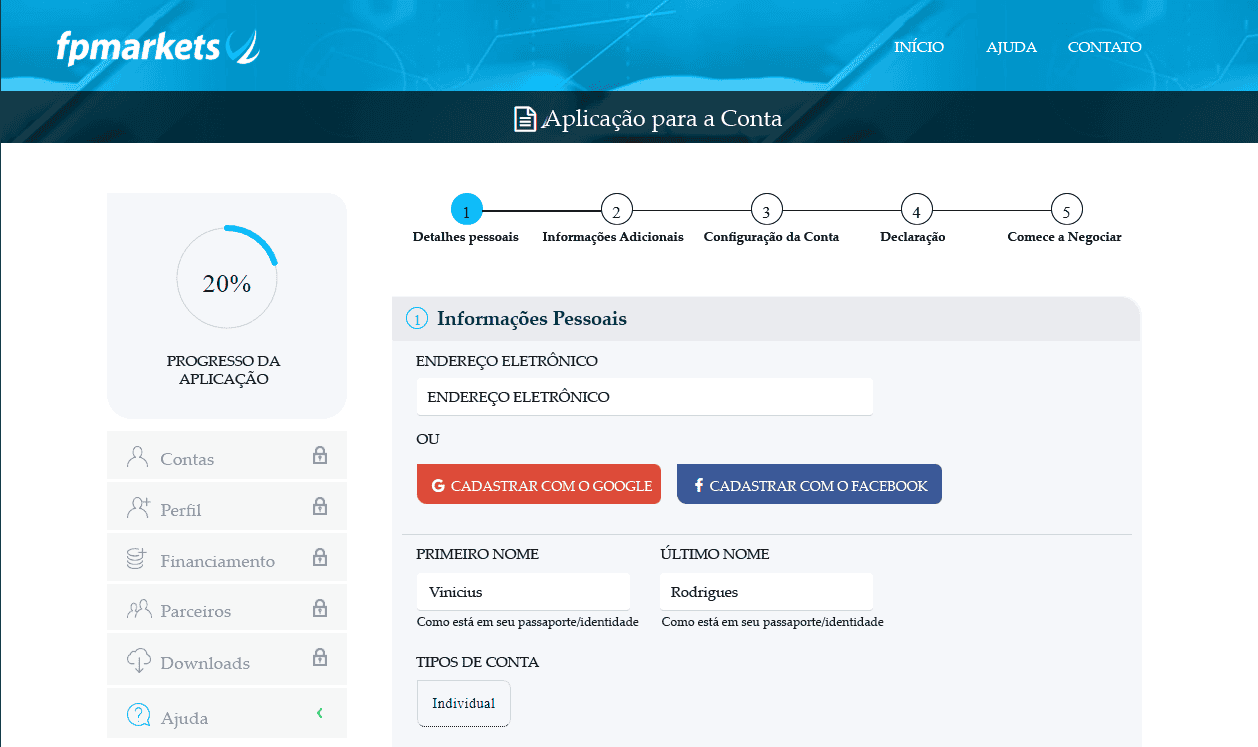The height and width of the screenshot is (747, 1258).
Task: Select CONTATO in the top navigation
Action: (1104, 46)
